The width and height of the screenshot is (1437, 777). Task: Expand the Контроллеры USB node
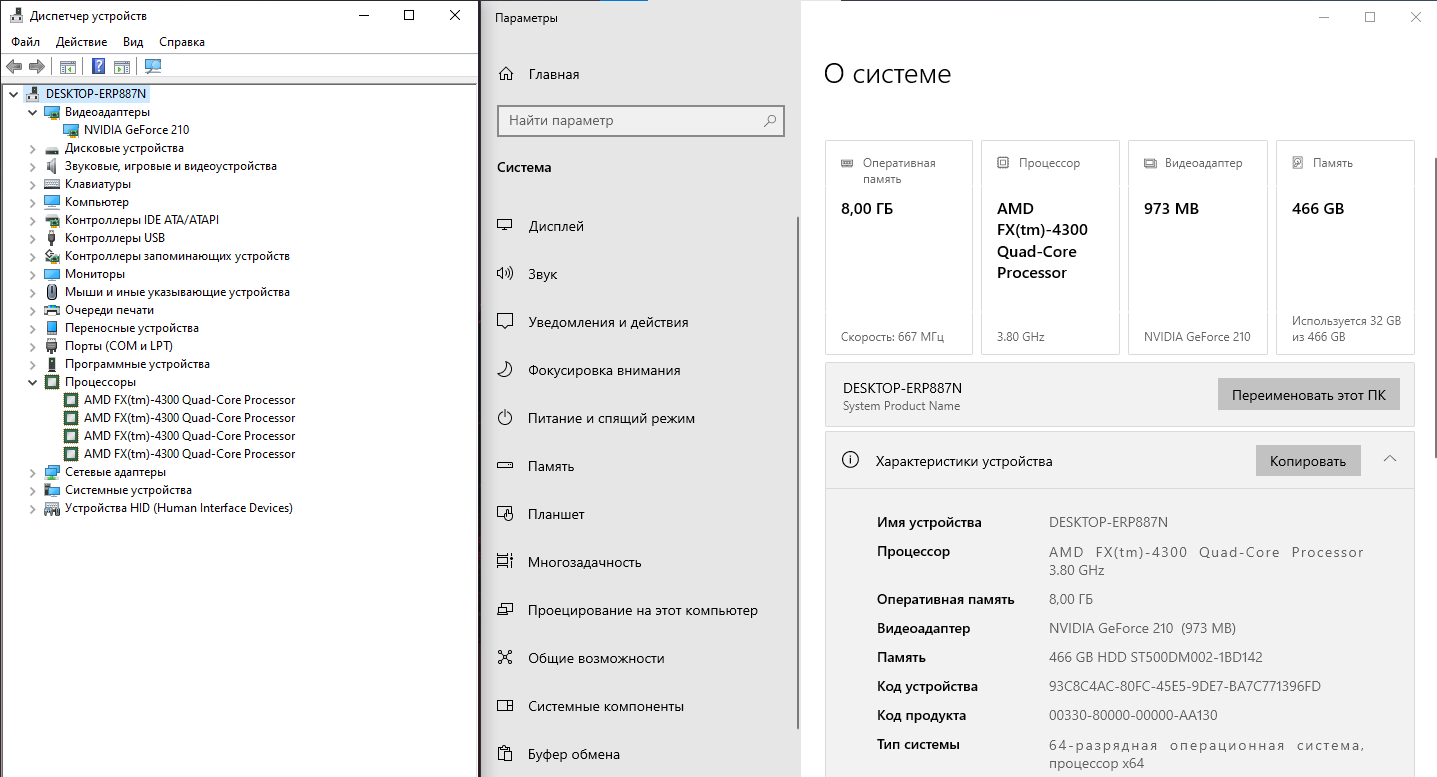point(33,238)
